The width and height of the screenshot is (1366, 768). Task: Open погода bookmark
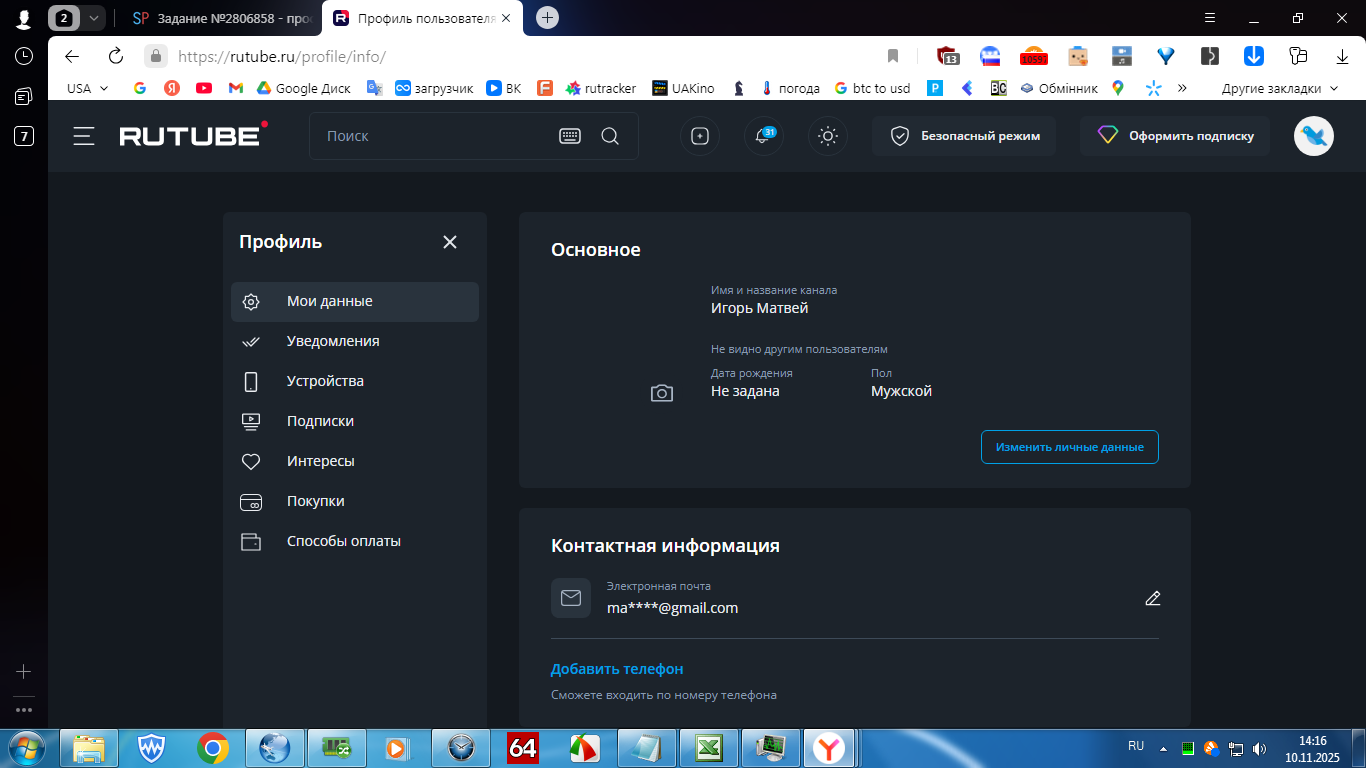click(790, 88)
